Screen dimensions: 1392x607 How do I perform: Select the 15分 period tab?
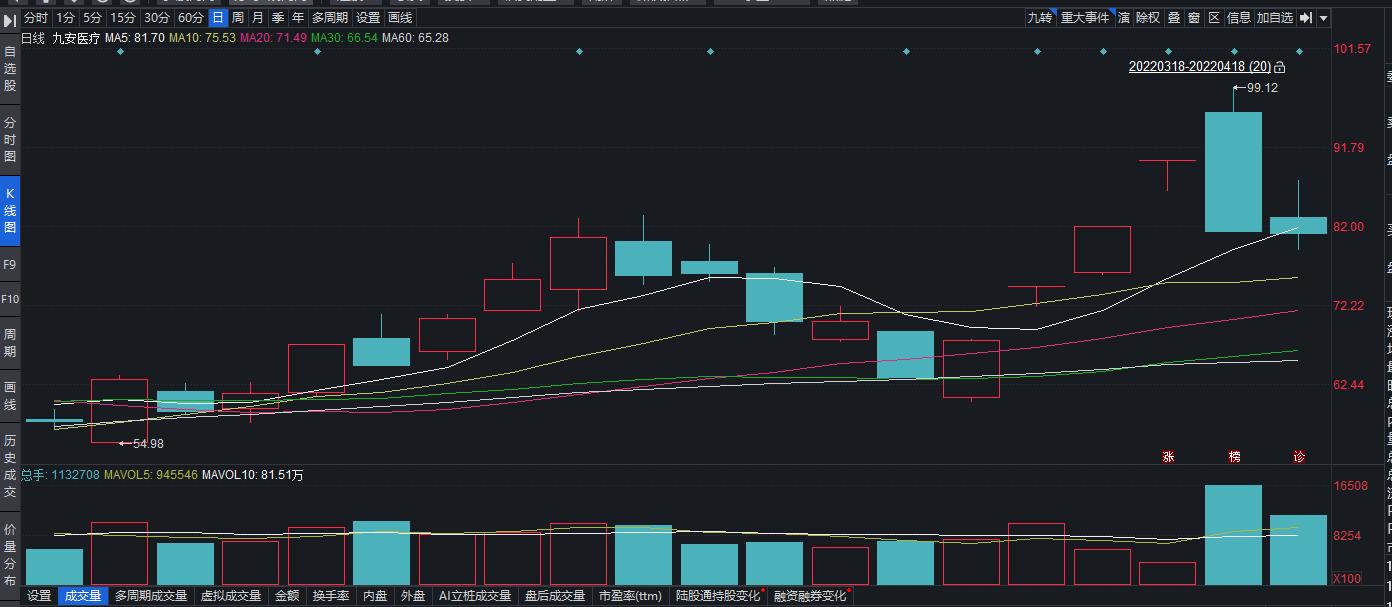click(123, 18)
